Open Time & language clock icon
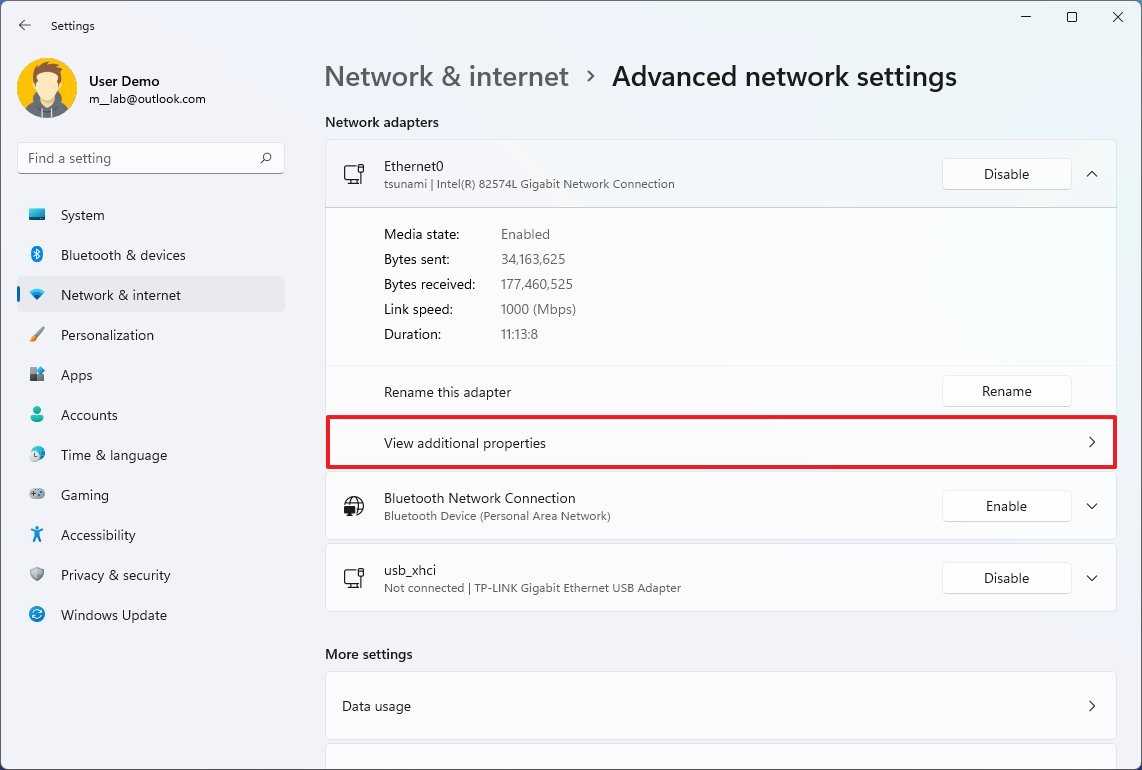Screen dimensions: 1142x770 (x=37, y=455)
